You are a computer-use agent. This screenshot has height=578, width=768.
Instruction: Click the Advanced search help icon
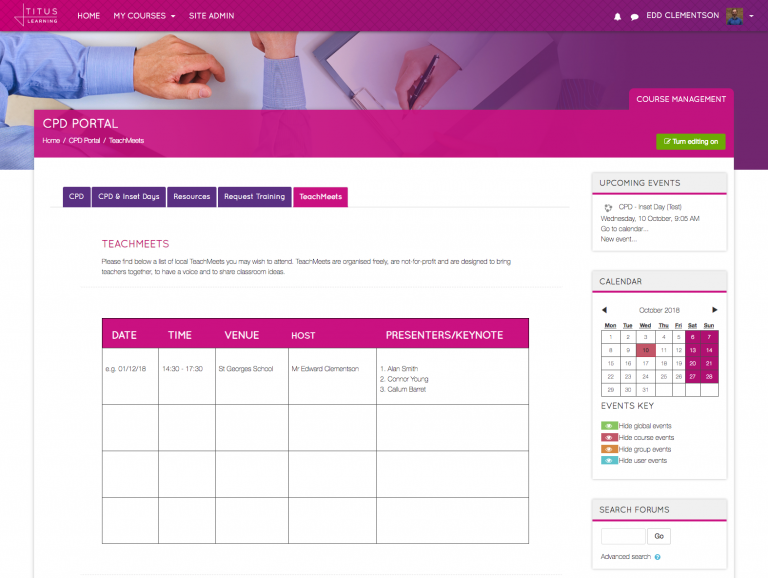[x=657, y=557]
